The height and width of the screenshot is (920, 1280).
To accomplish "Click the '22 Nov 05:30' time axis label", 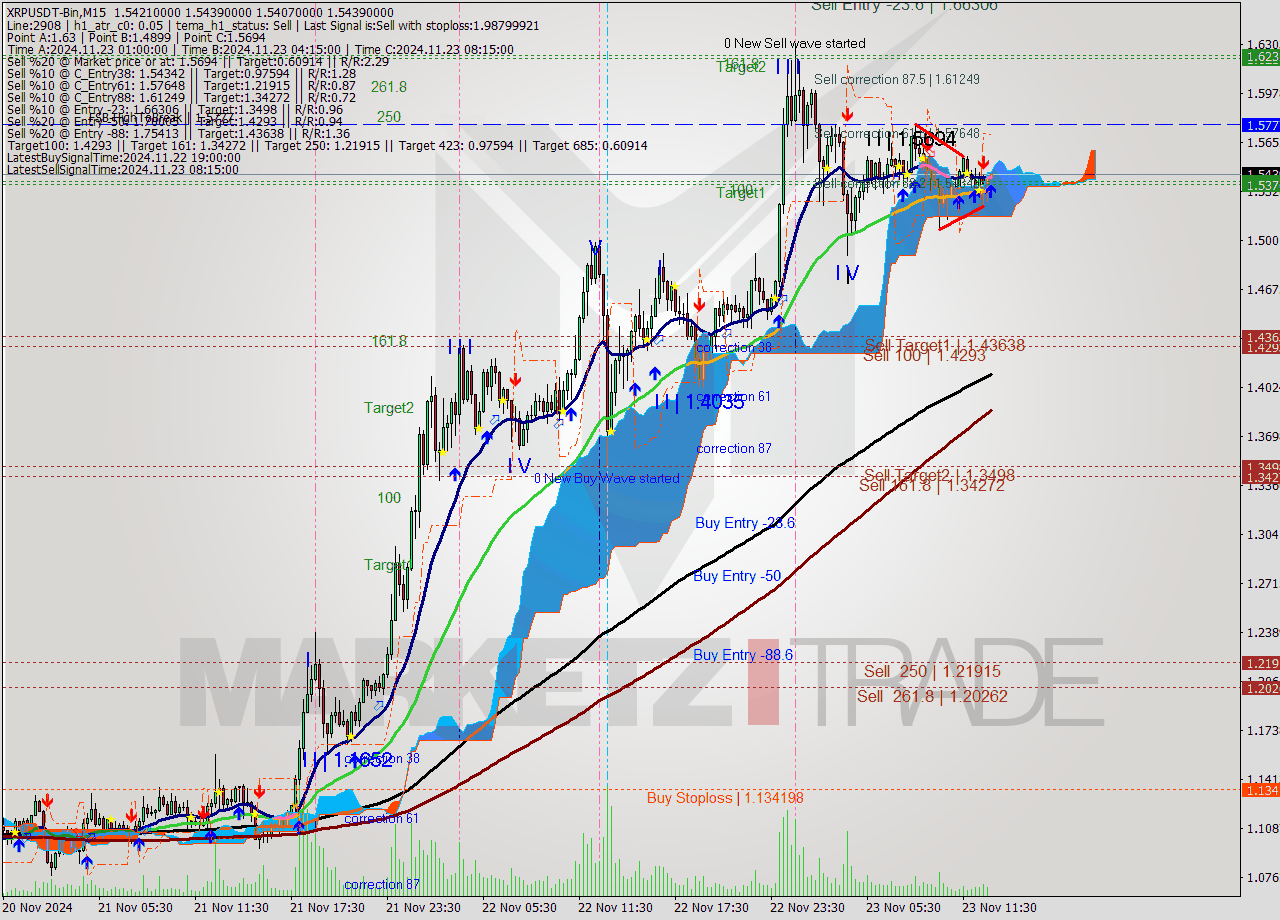I will pos(519,908).
